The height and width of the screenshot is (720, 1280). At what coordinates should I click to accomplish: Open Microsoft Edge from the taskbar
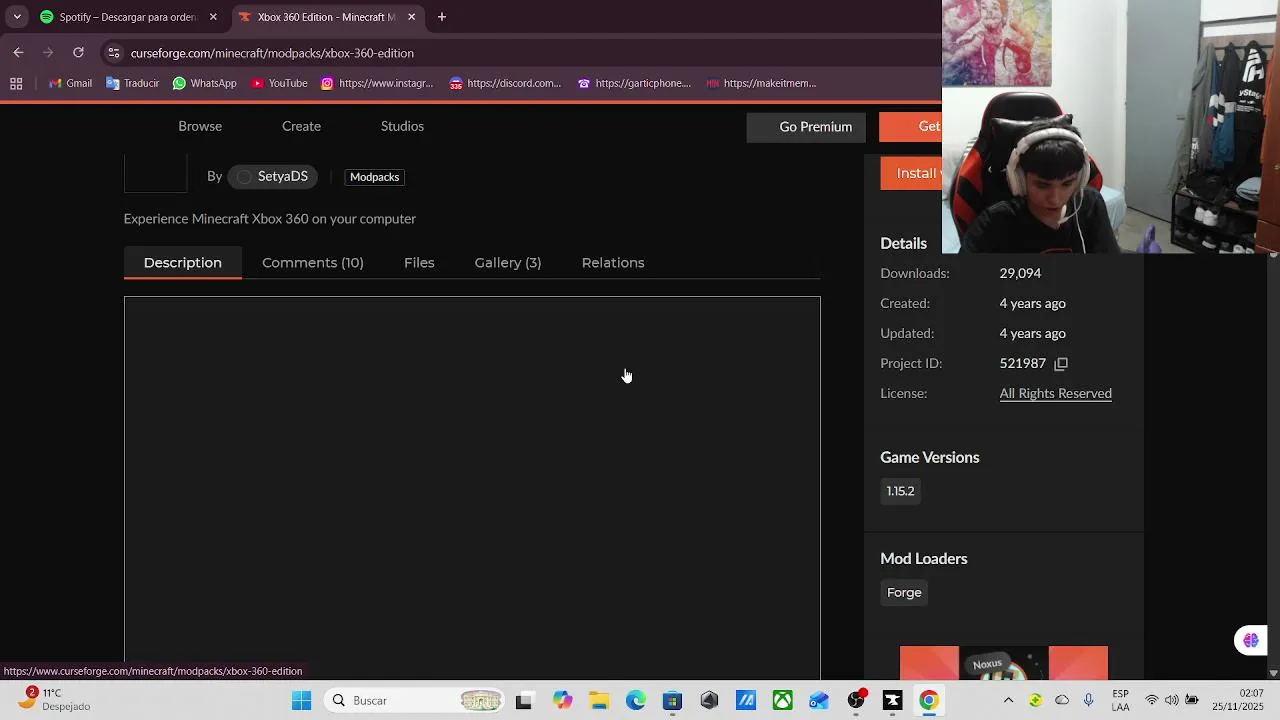click(x=636, y=701)
